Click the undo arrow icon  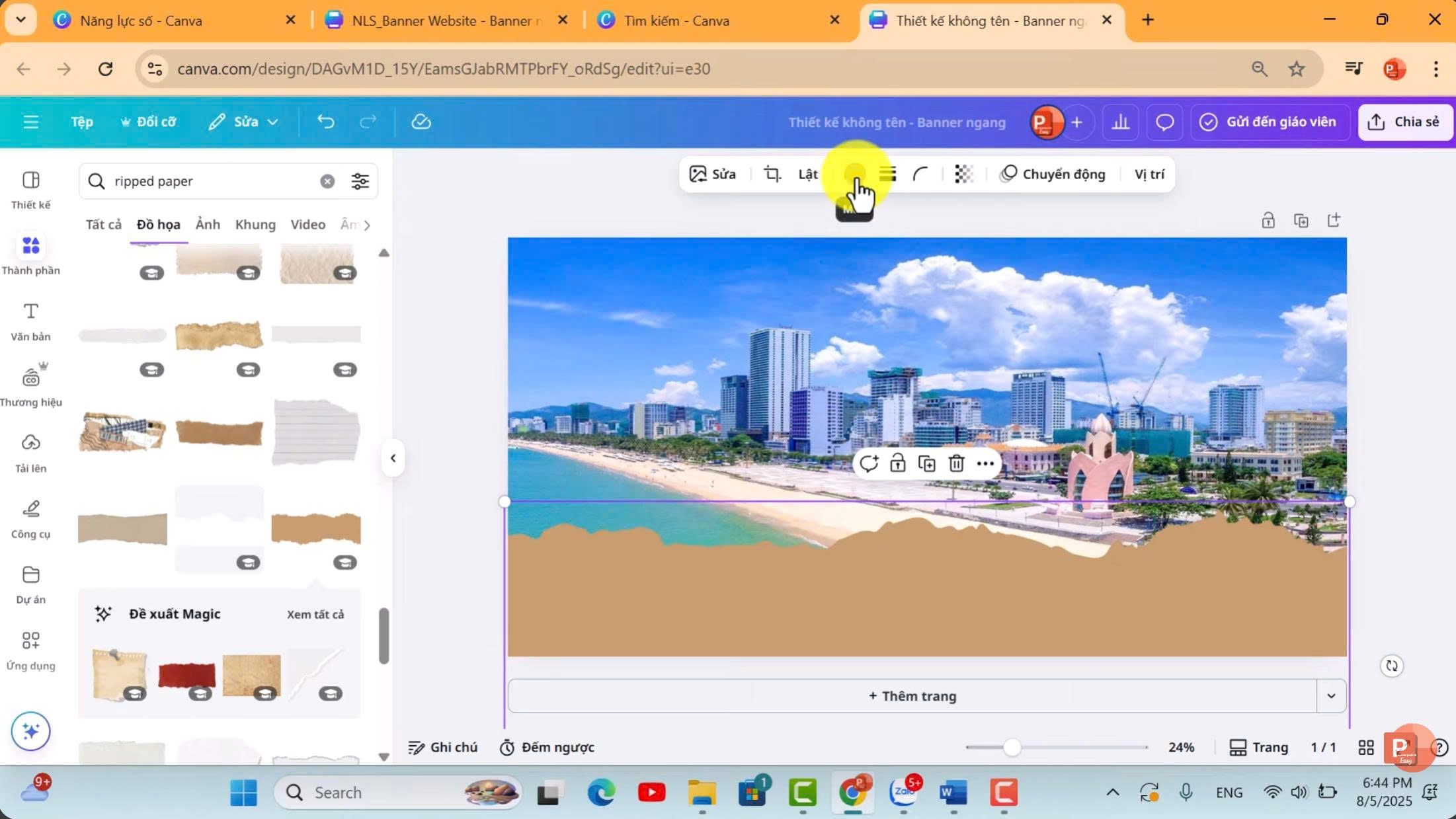coord(325,122)
